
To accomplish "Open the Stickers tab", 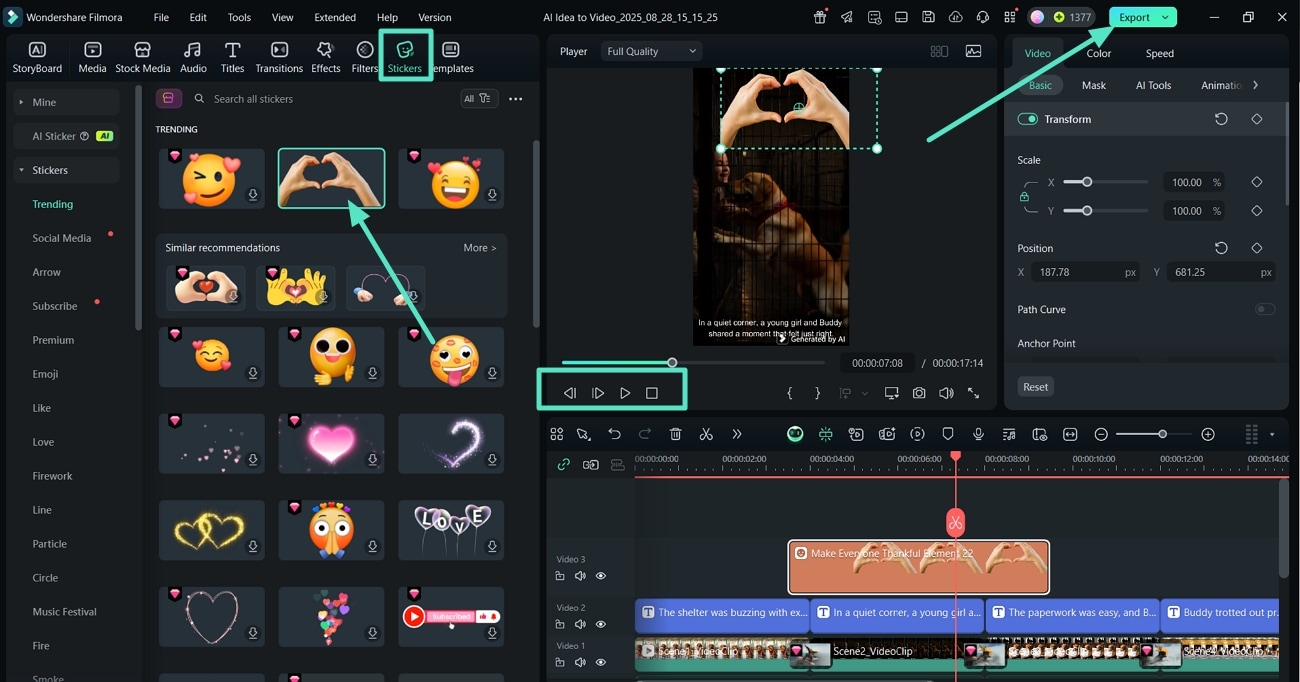I will [405, 56].
